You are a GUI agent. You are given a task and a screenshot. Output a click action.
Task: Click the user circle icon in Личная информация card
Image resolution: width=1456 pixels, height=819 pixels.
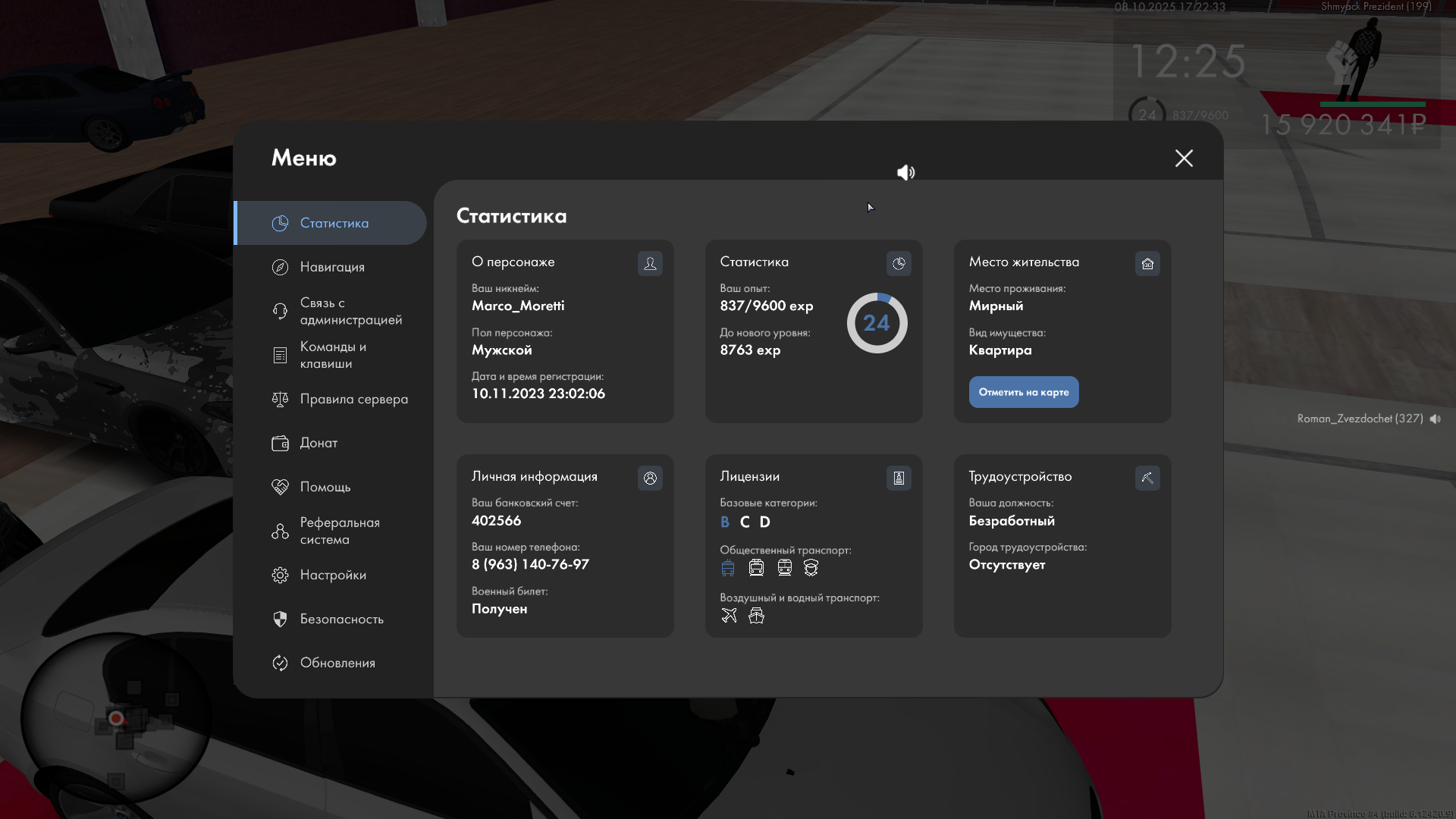(x=650, y=478)
